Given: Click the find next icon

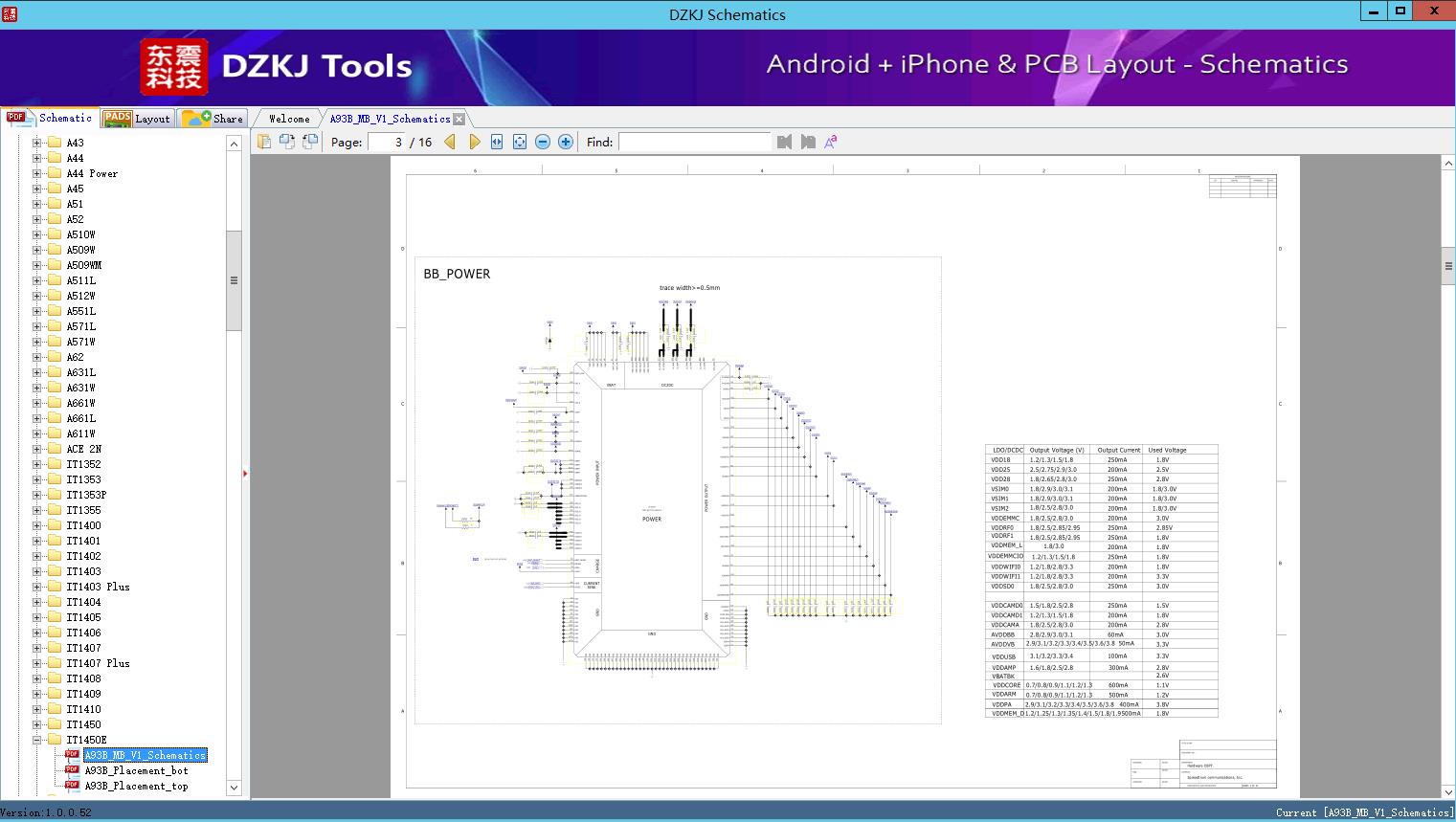Looking at the screenshot, I should pos(808,142).
